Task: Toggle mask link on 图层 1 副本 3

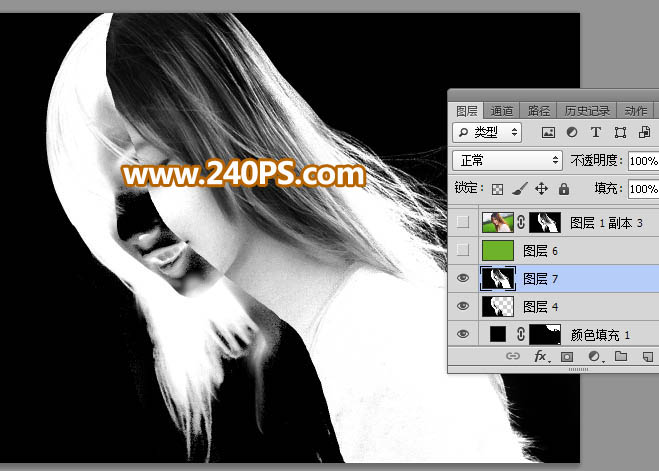Action: point(521,222)
